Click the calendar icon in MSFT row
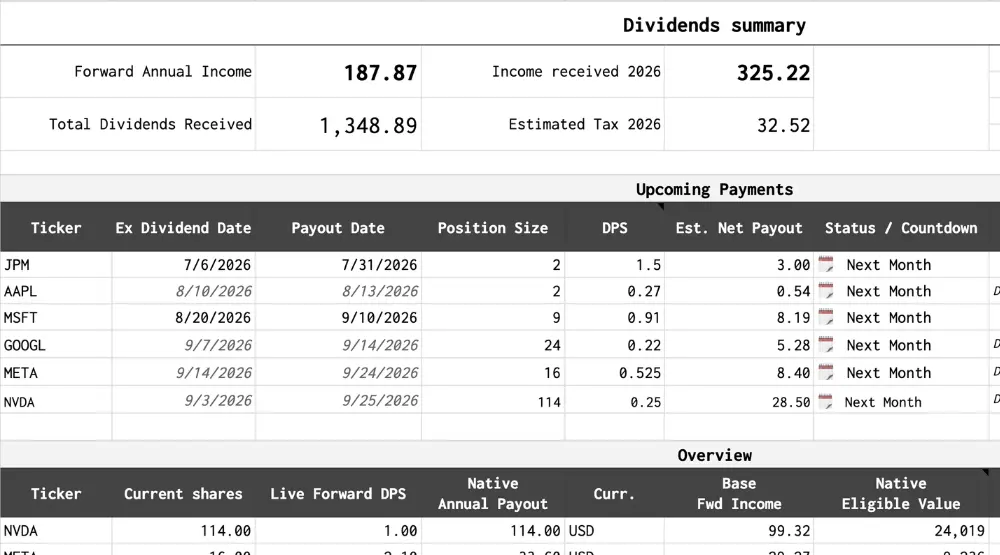Viewport: 1000px width, 555px height. tap(826, 317)
